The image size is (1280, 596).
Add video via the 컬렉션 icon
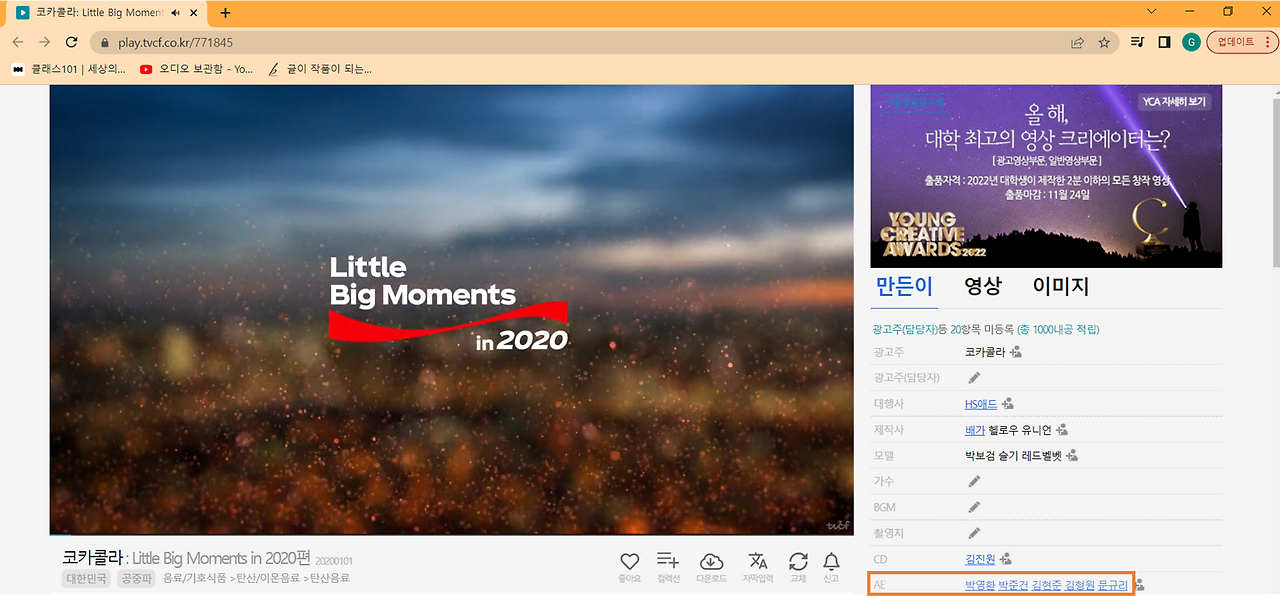667,561
